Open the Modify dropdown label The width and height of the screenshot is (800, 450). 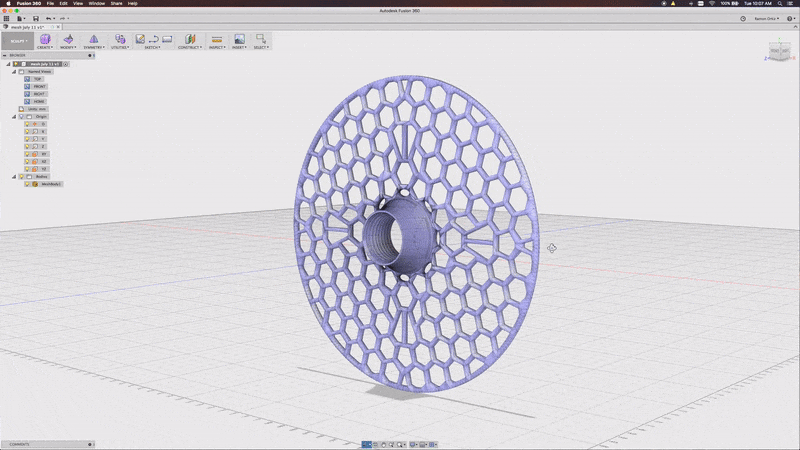68,47
